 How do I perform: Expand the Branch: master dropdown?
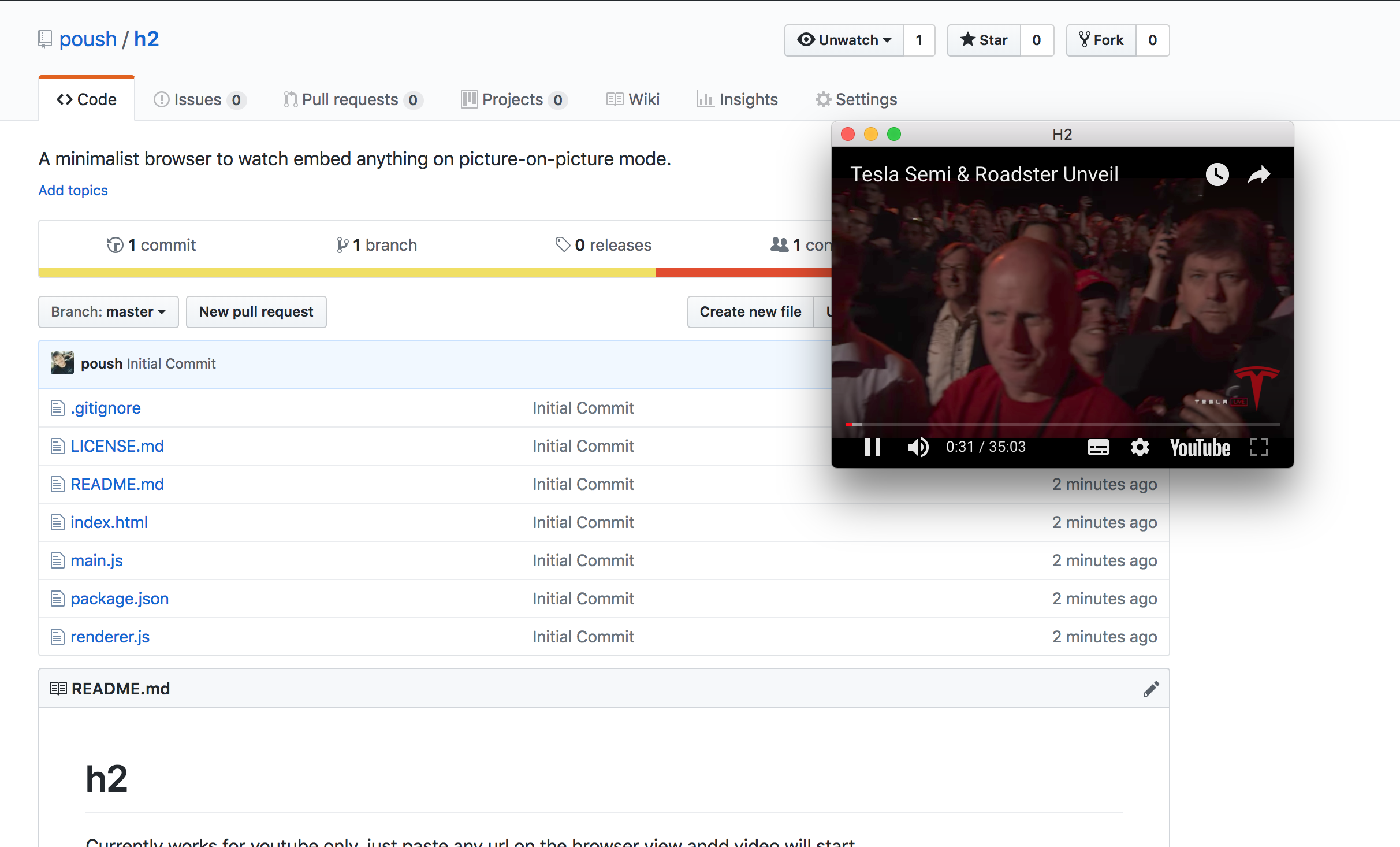tap(109, 312)
